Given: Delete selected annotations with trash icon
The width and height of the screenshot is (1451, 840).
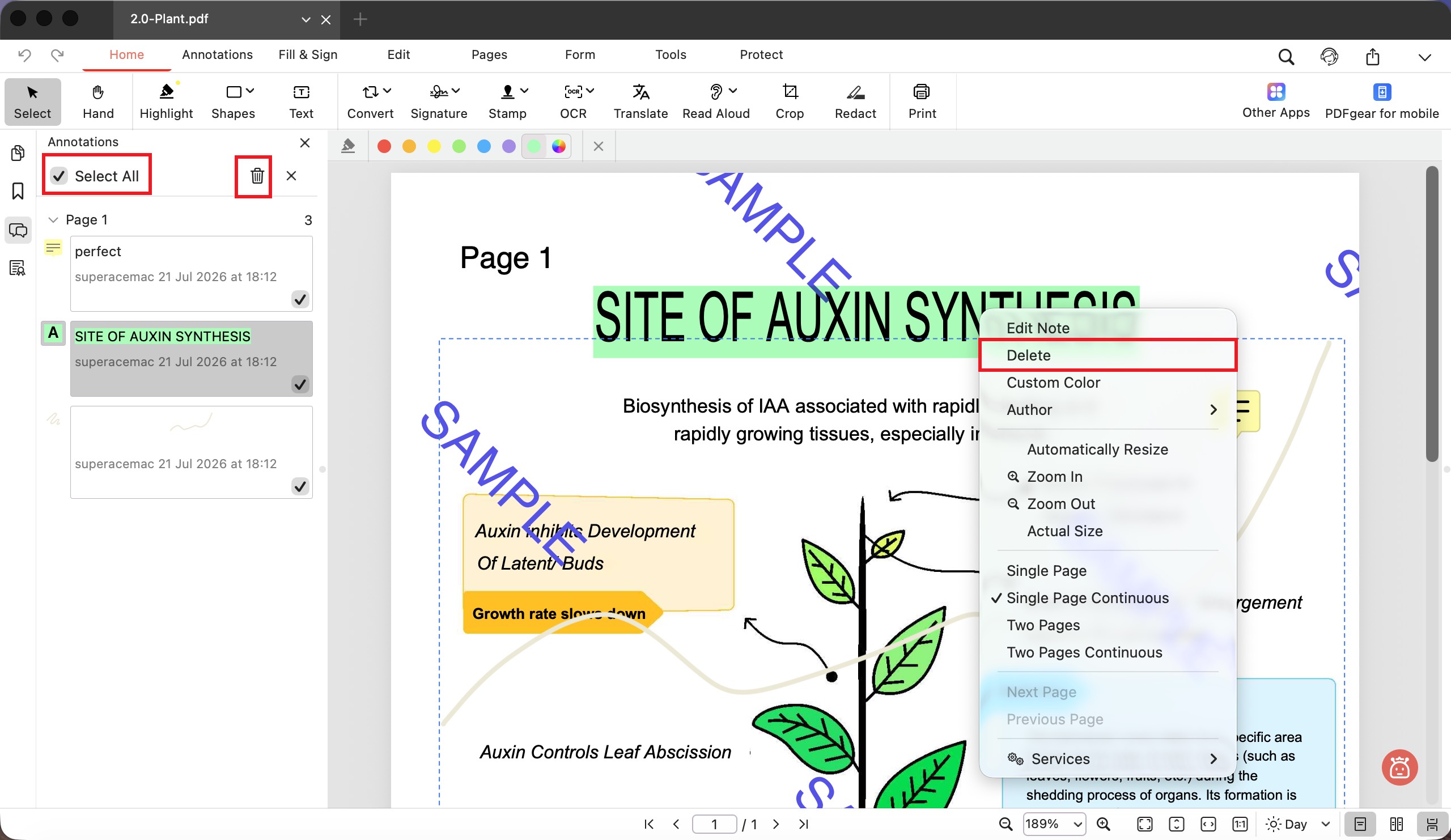Looking at the screenshot, I should click(257, 176).
